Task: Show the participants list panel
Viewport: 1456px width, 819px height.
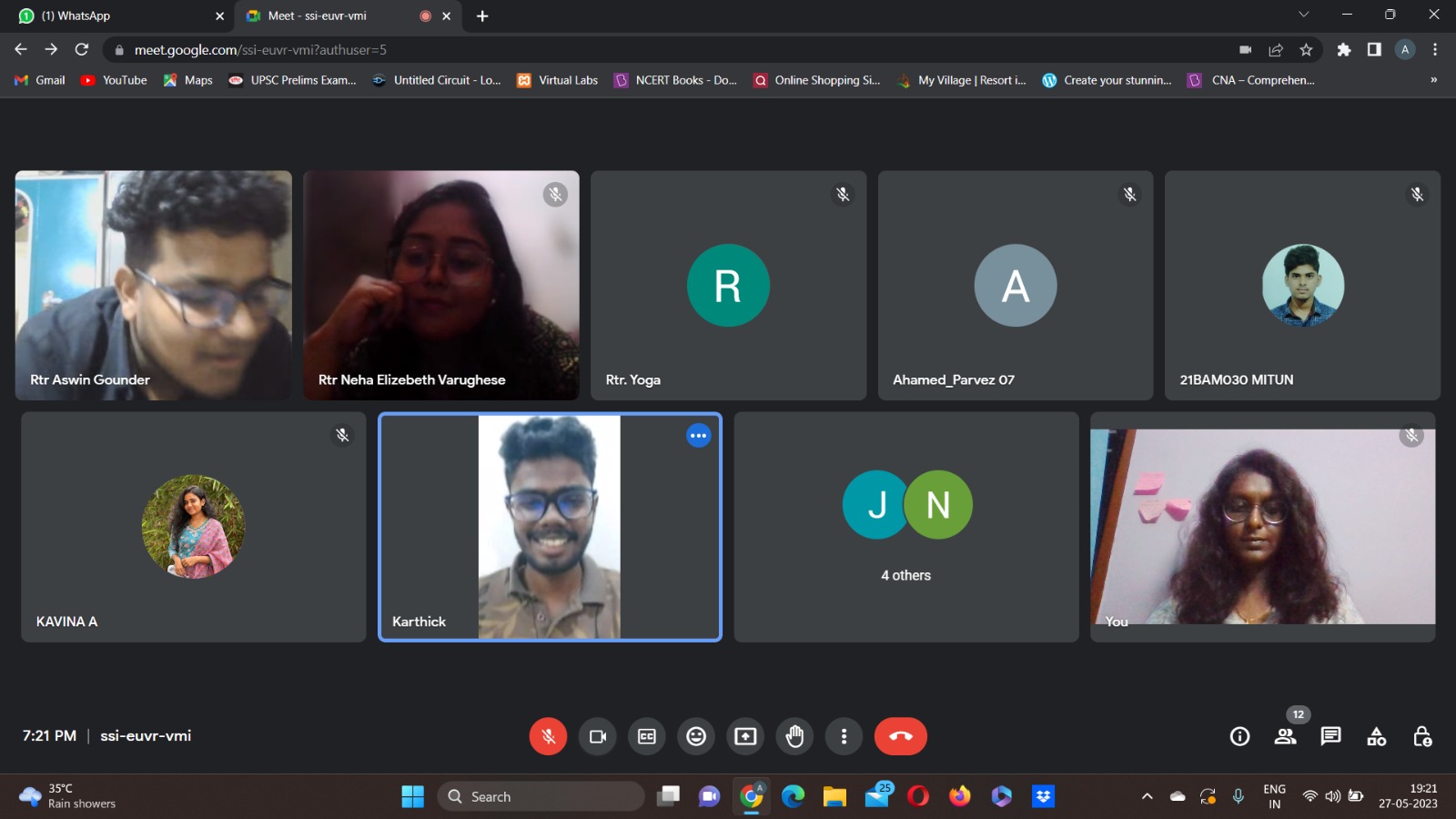Action: 1285,736
